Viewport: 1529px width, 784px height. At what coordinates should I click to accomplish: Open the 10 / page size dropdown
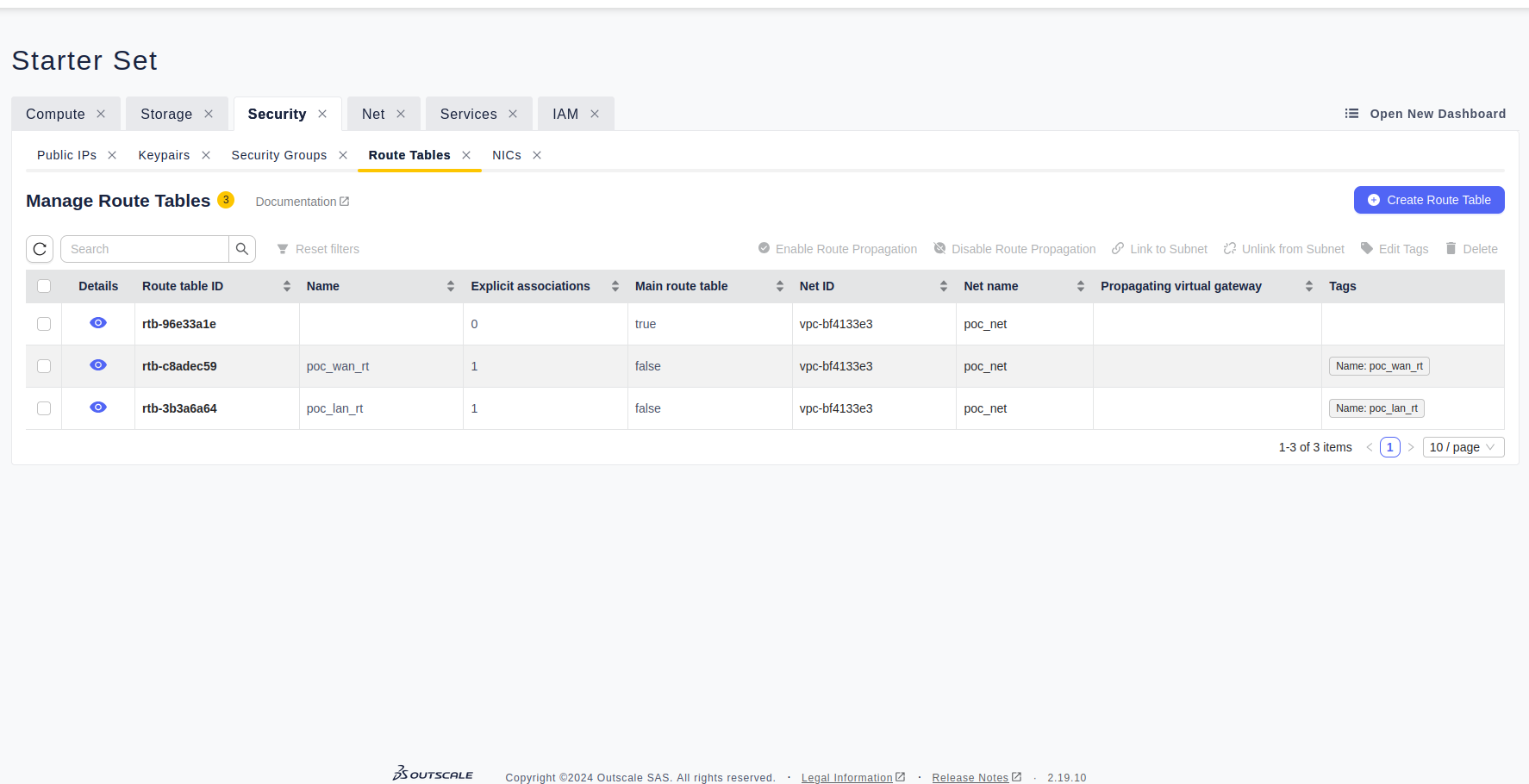pos(1463,447)
